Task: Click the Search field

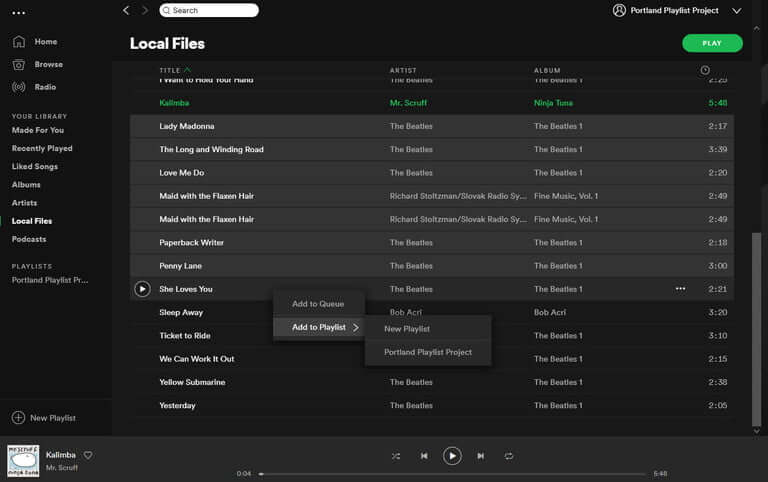Action: point(209,10)
